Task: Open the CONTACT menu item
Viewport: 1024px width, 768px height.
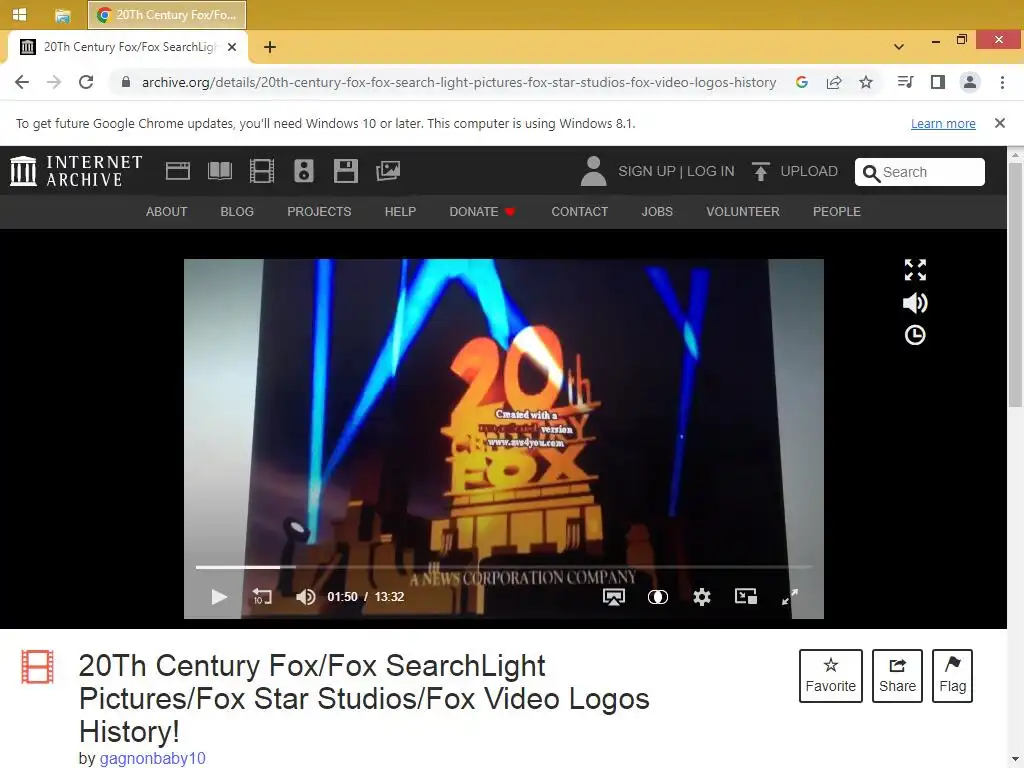Action: (x=579, y=212)
